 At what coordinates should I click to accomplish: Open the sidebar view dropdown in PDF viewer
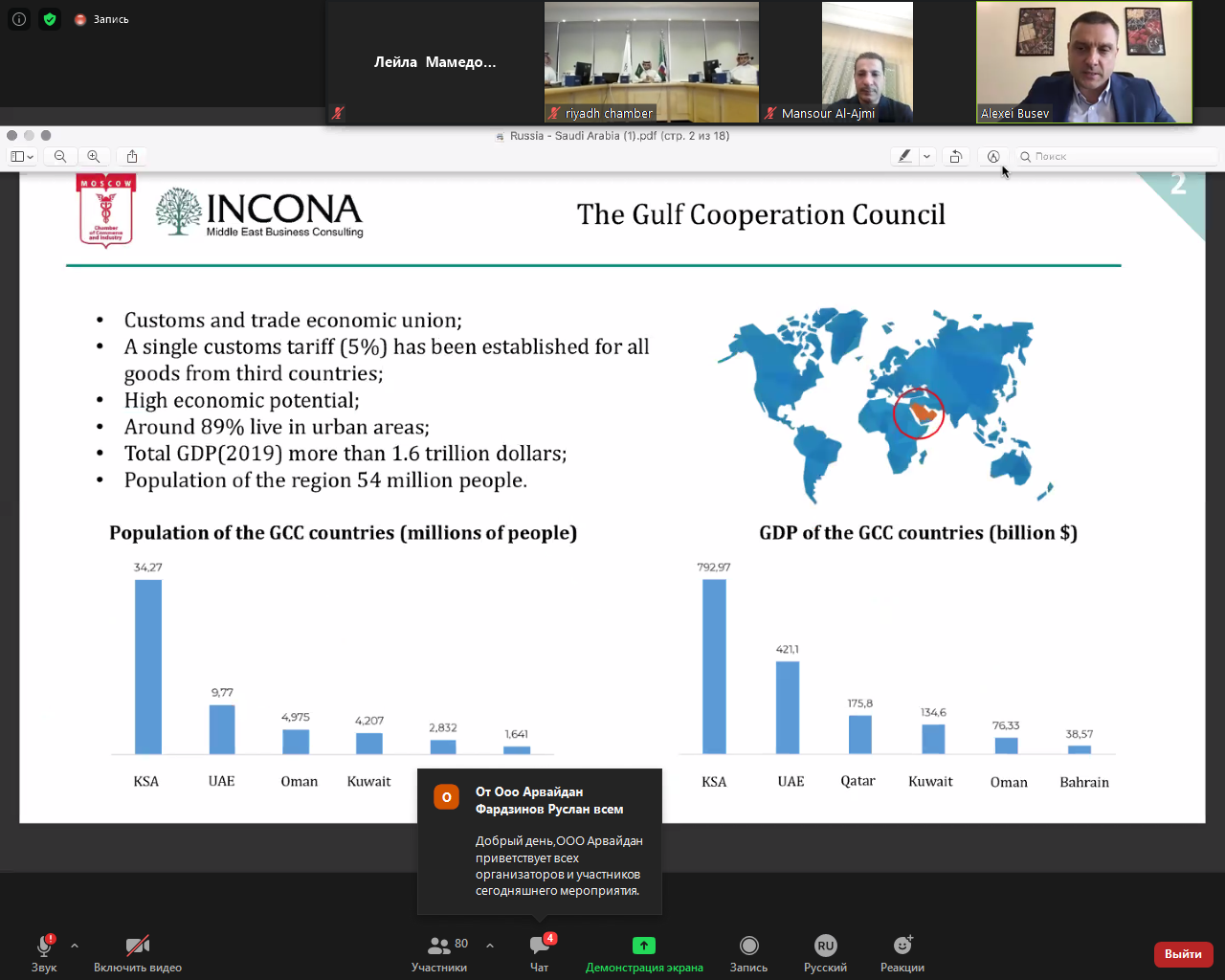[22, 156]
